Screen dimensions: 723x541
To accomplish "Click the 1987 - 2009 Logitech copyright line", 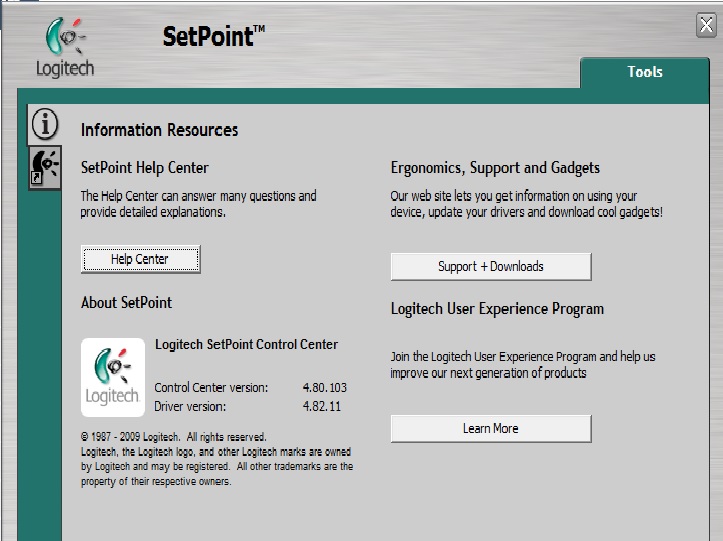I will pyautogui.click(x=174, y=437).
